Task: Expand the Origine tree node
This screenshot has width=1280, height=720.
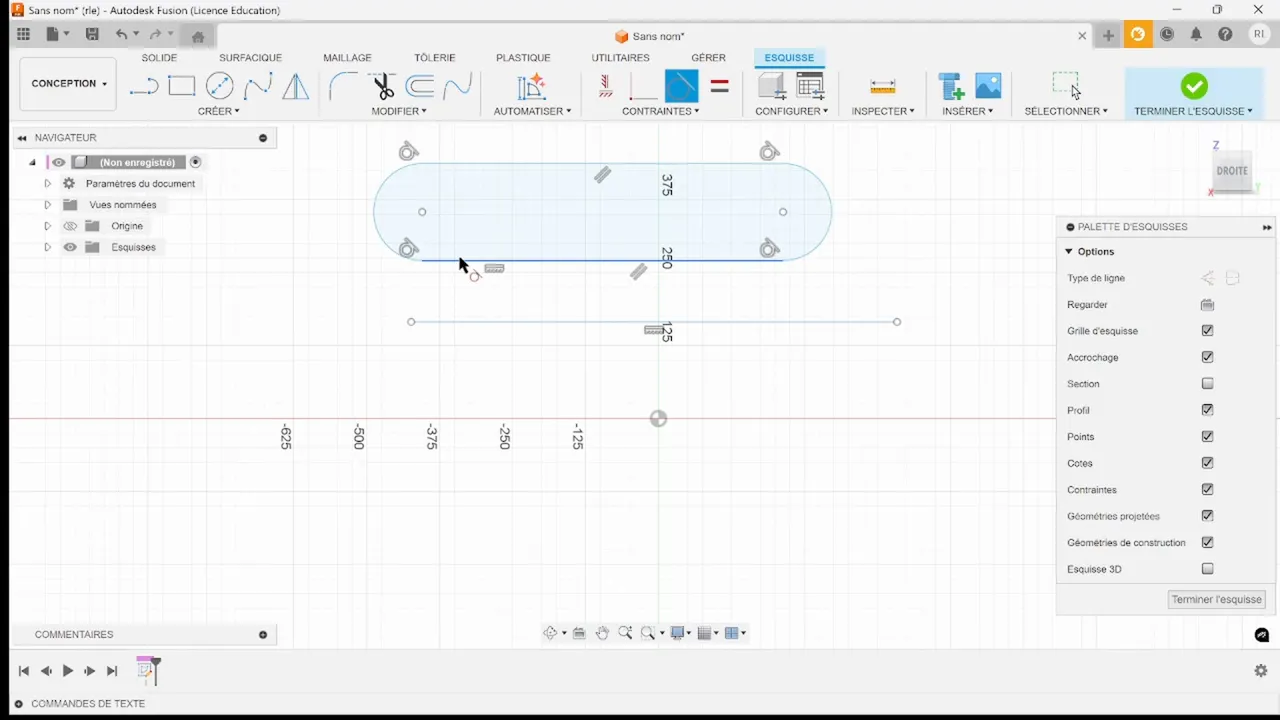Action: (47, 226)
